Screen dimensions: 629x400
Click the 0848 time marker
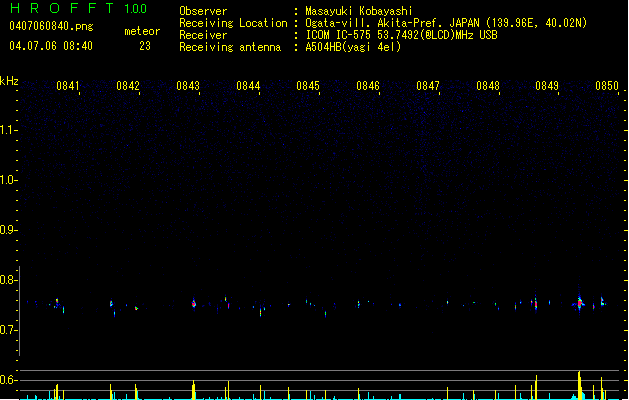[x=488, y=86]
